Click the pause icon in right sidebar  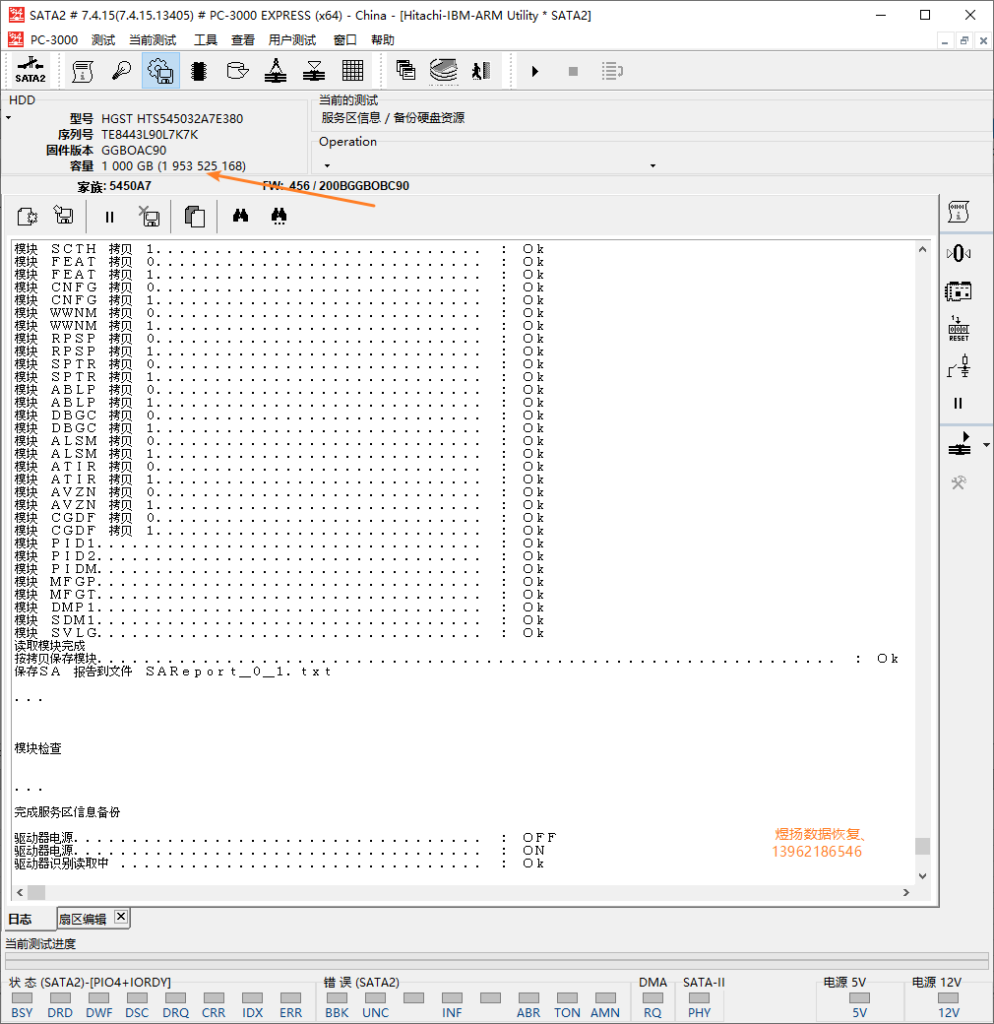[x=958, y=404]
